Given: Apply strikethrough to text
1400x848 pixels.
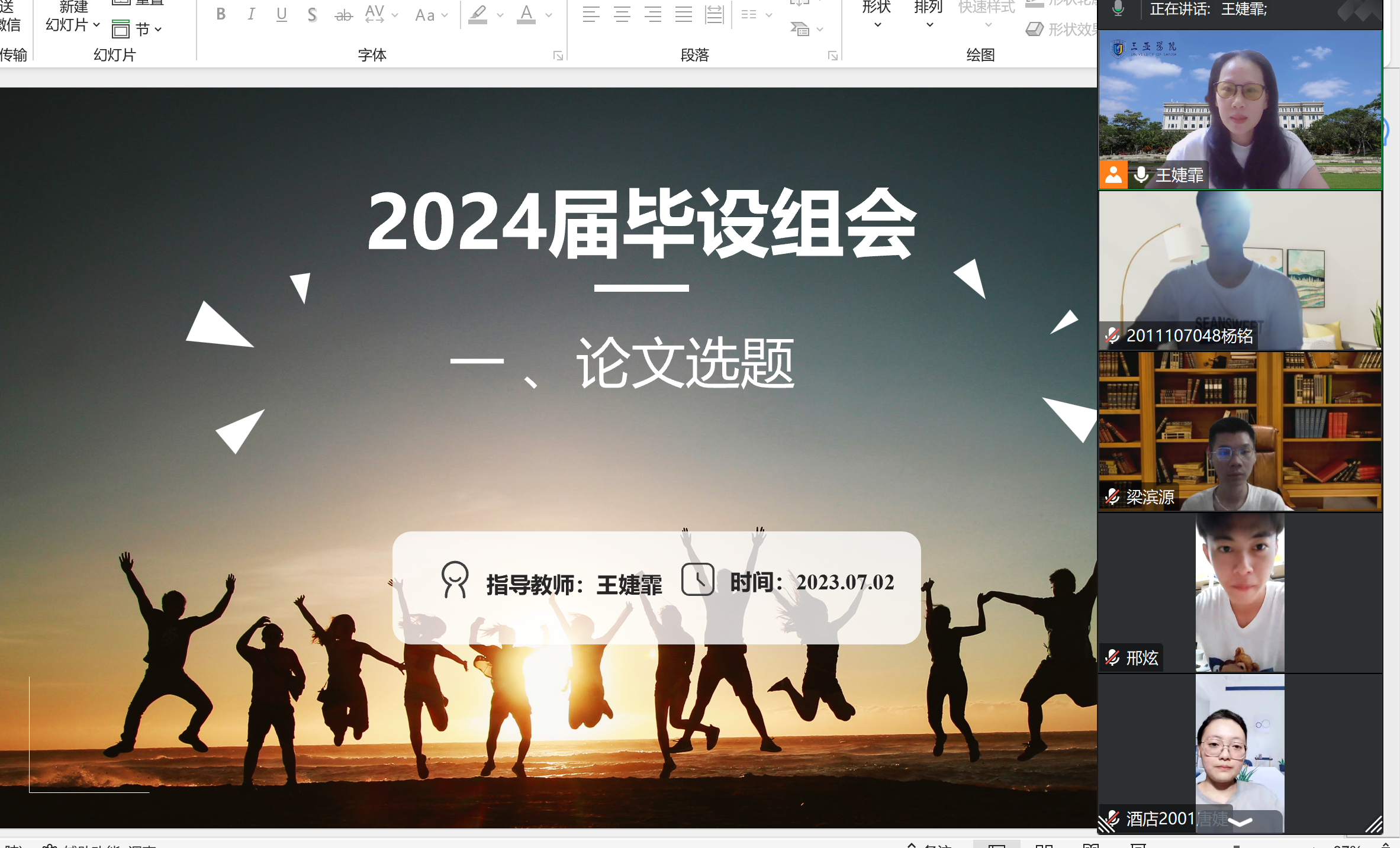Looking at the screenshot, I should 343,15.
